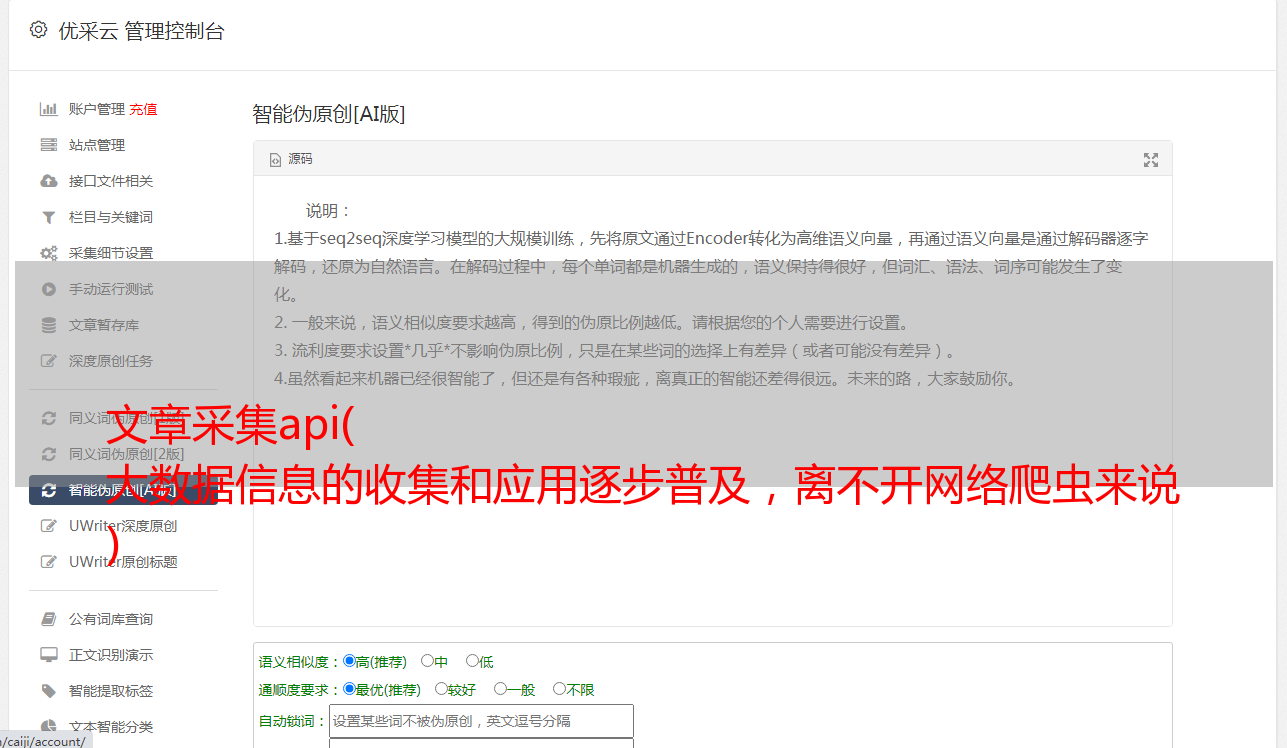This screenshot has height=748, width=1287.
Task: Select 中 for 语义相似度
Action: (427, 661)
